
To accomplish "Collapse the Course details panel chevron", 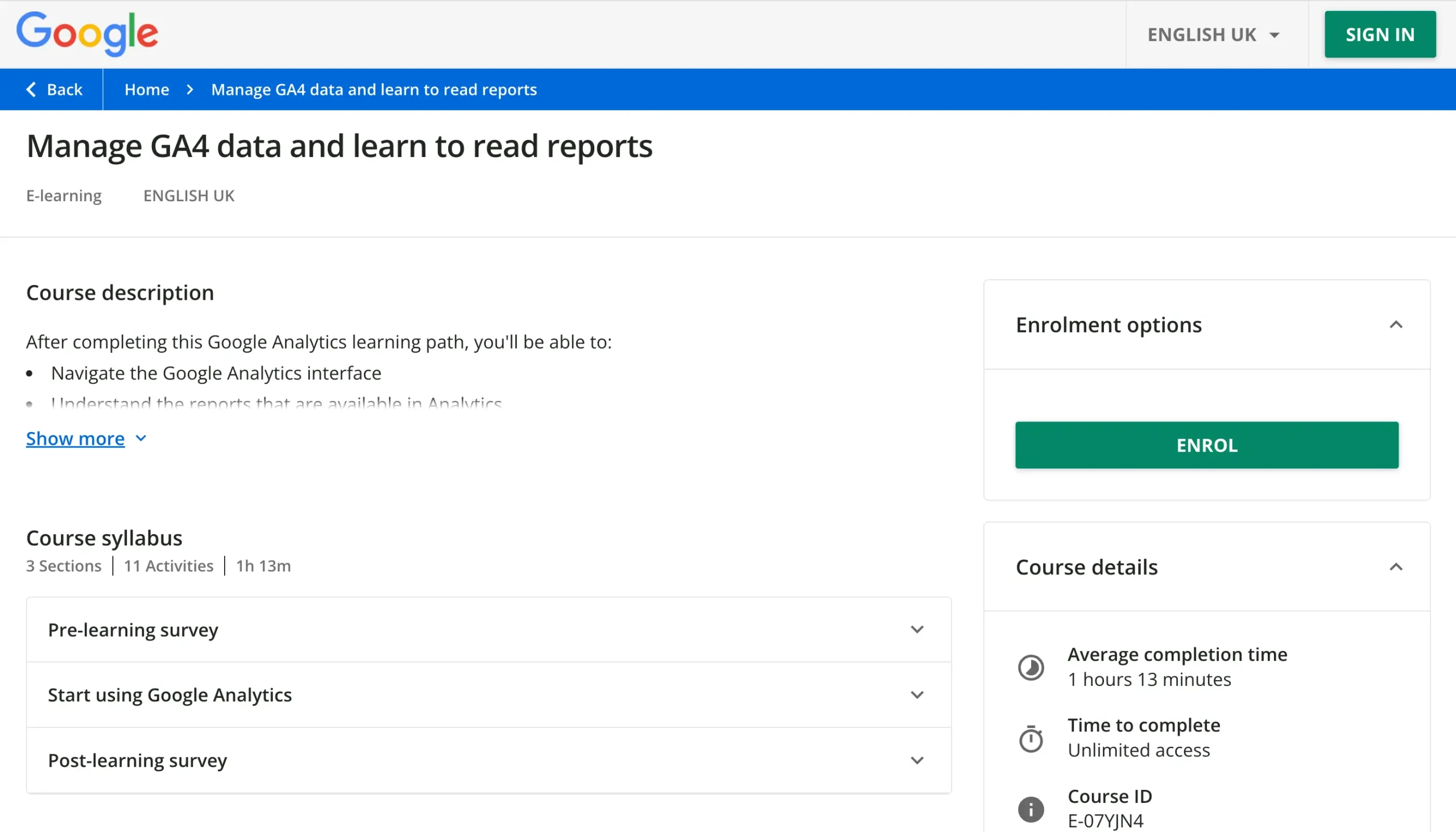I will coord(1396,567).
